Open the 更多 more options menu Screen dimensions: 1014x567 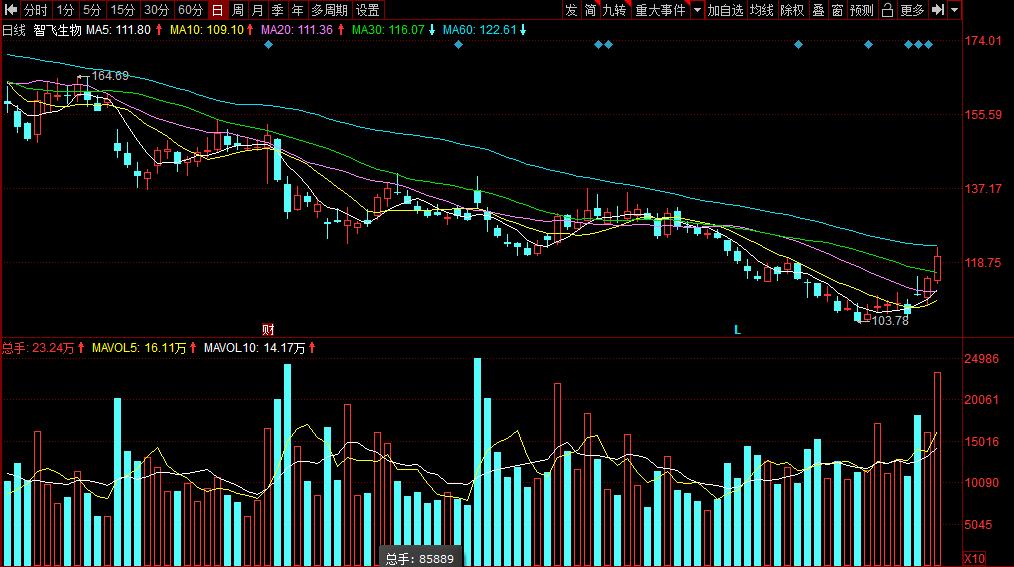coord(912,10)
